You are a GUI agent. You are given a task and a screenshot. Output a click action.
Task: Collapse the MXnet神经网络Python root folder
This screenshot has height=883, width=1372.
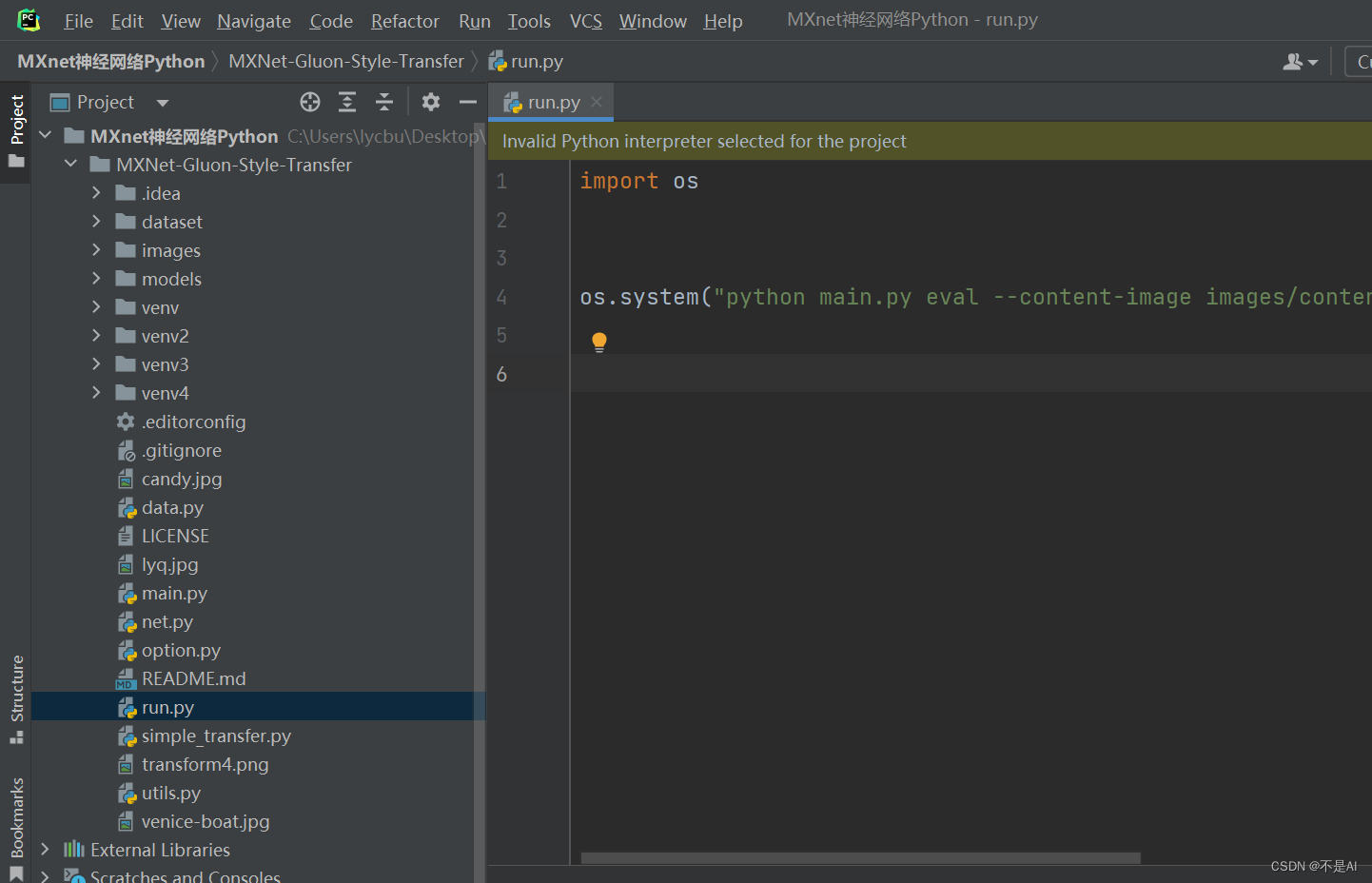pyautogui.click(x=45, y=136)
